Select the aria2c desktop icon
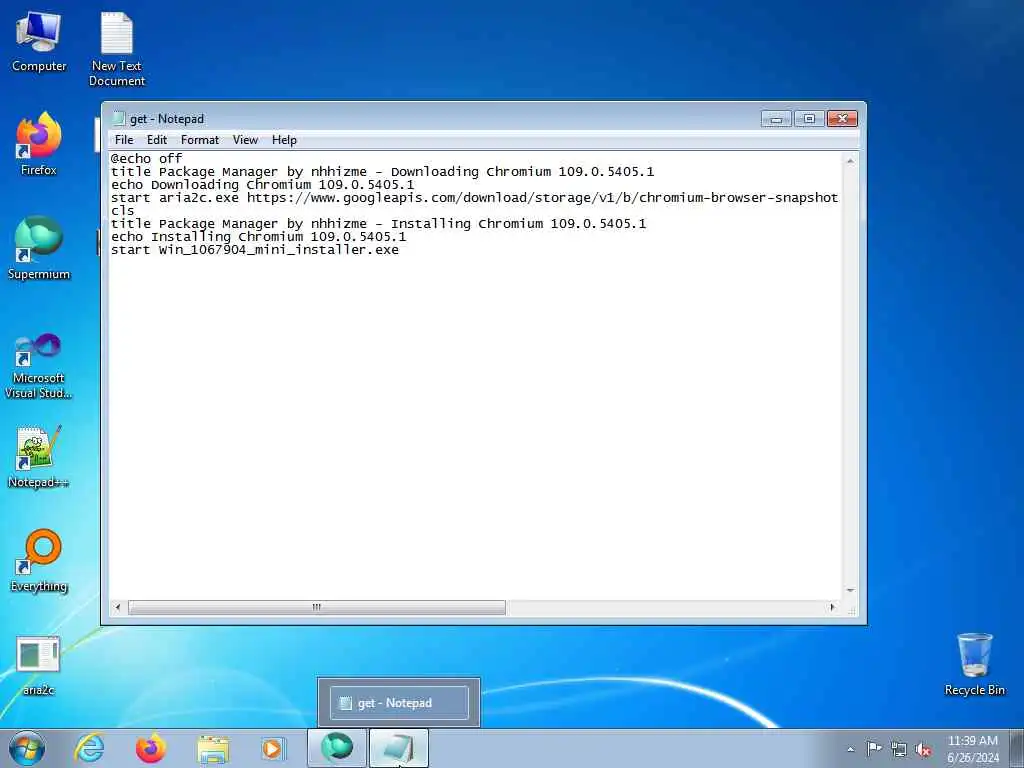Screen dimensions: 1024x768 39,666
